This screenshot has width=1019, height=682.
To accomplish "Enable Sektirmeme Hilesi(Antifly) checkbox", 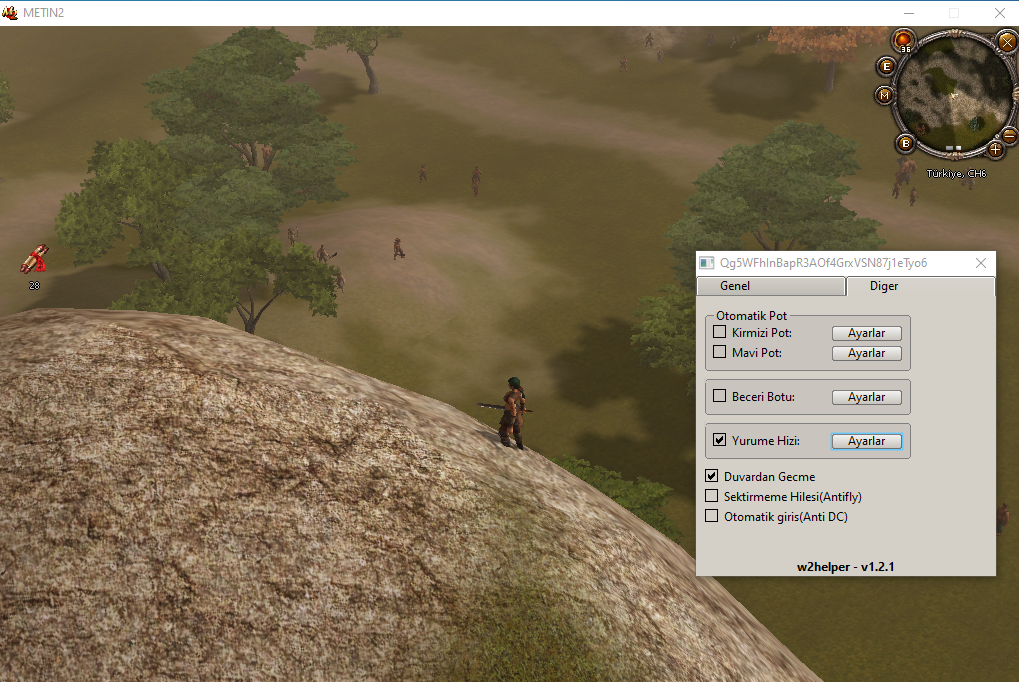I will [x=712, y=495].
